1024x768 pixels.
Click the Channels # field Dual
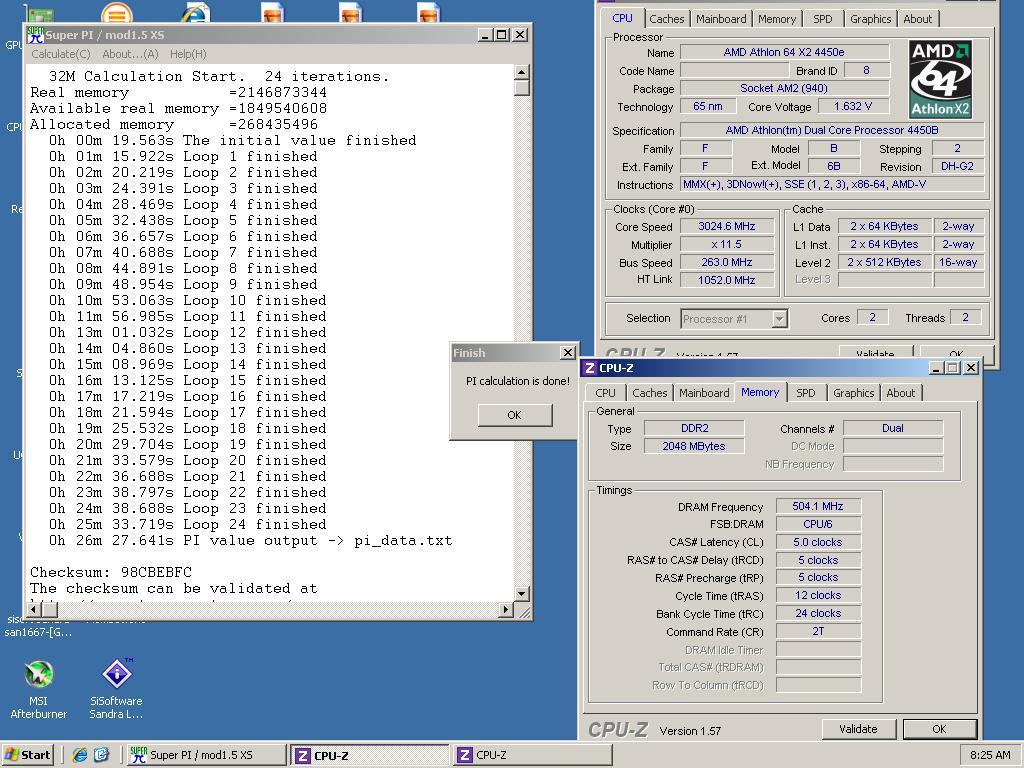(x=893, y=428)
